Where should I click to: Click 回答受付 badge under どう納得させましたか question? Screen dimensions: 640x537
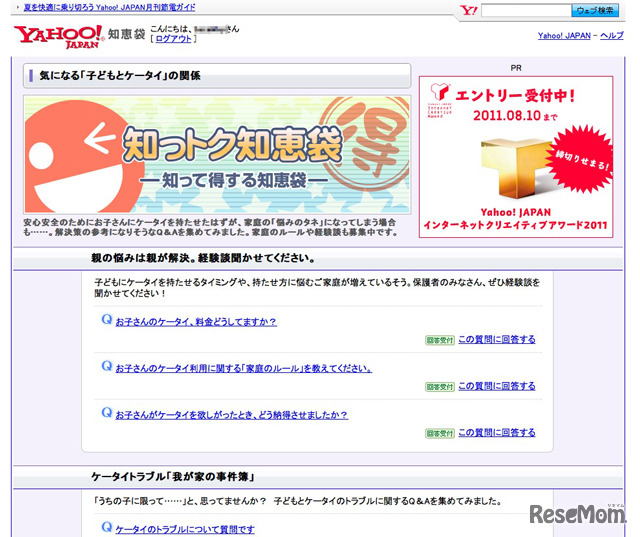click(440, 433)
